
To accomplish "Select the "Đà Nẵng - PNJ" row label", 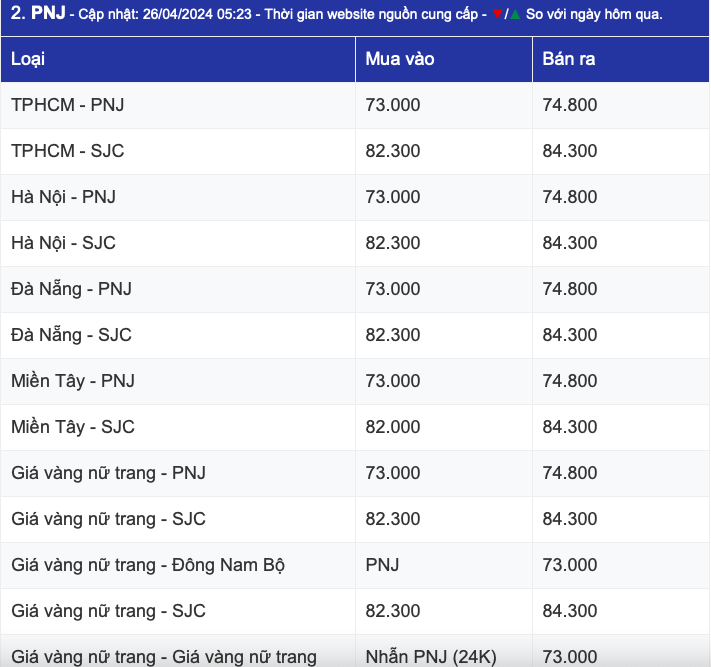I will tap(71, 289).
